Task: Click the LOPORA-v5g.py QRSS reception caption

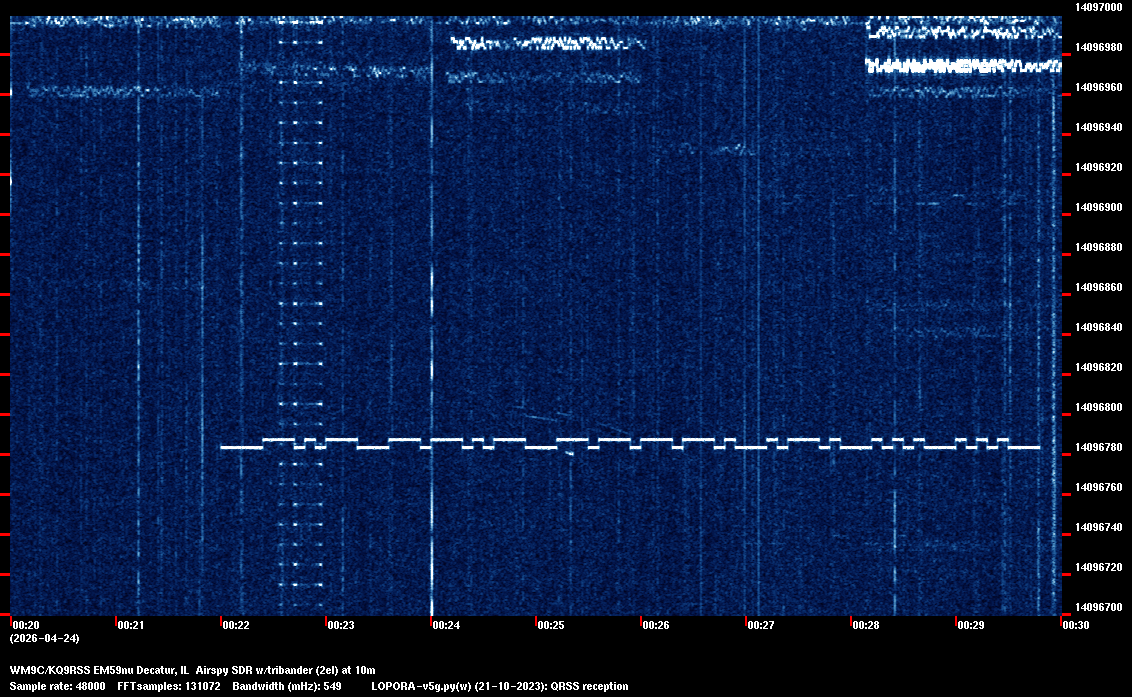Action: pyautogui.click(x=499, y=686)
